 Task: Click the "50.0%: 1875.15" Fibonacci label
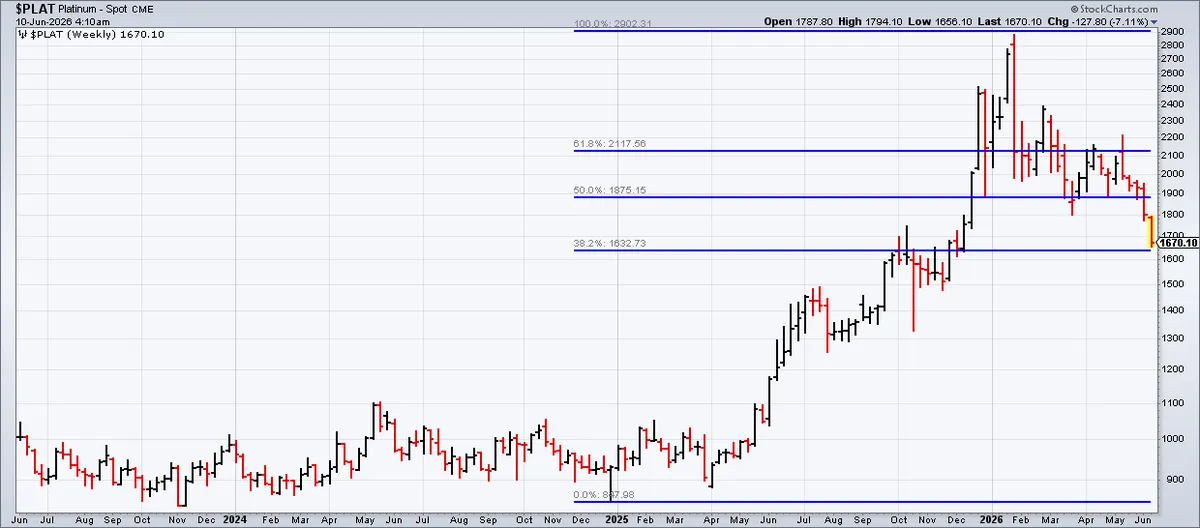tap(610, 190)
